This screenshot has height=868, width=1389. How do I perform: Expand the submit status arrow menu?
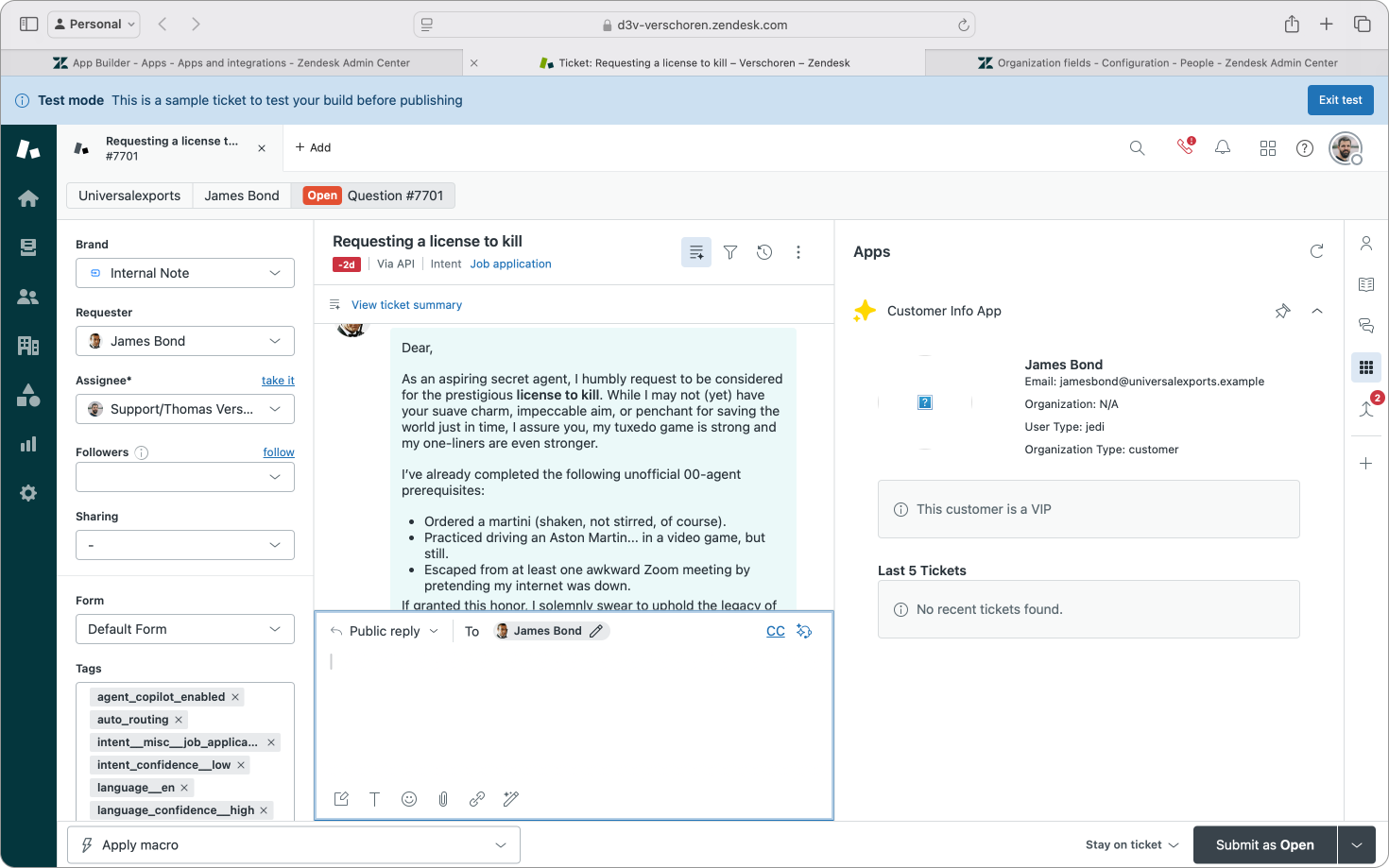click(1357, 845)
